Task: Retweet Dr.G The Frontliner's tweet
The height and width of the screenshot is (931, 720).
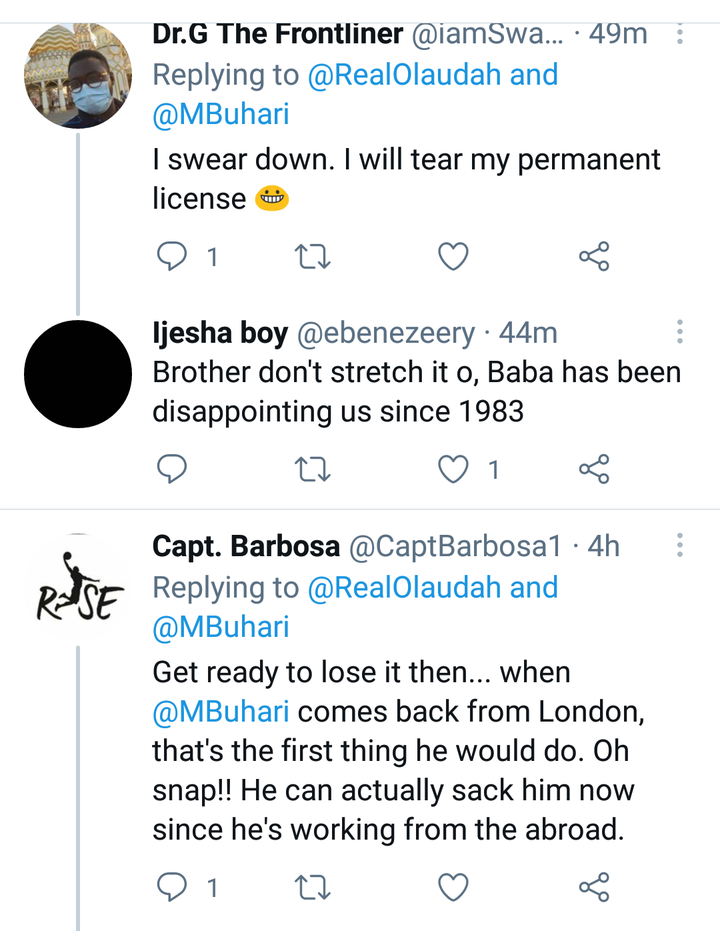Action: click(313, 256)
